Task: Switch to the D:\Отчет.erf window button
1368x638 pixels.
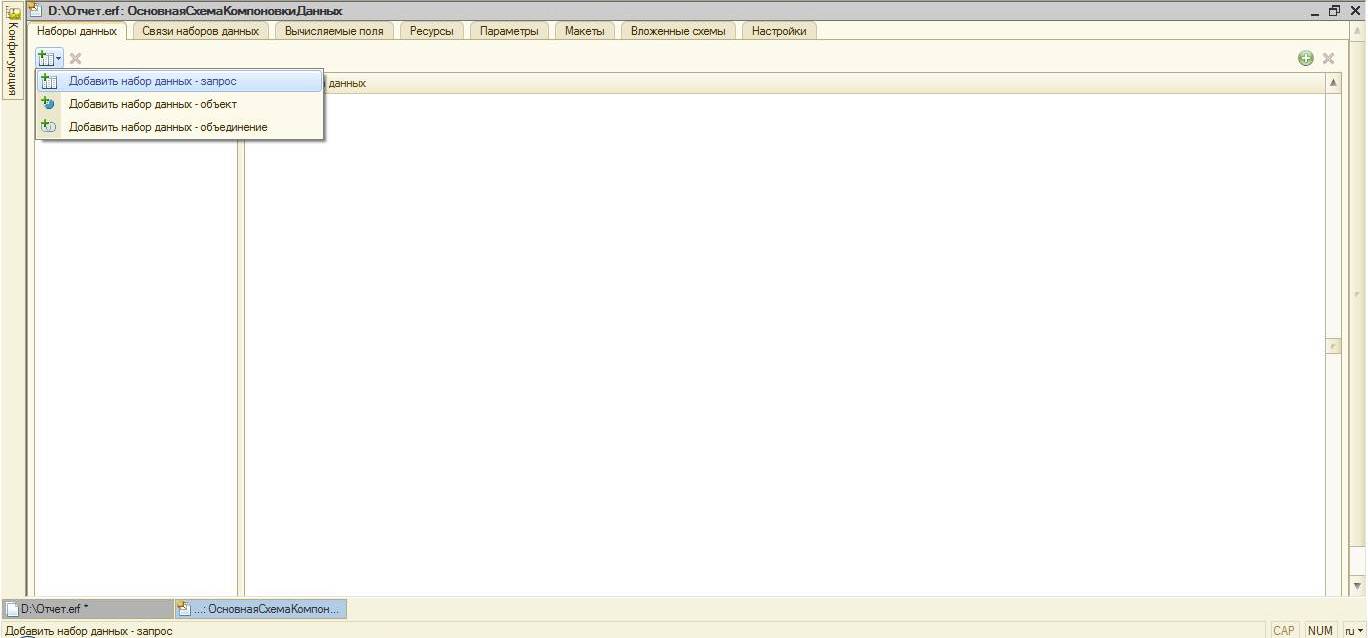Action: (x=88, y=608)
